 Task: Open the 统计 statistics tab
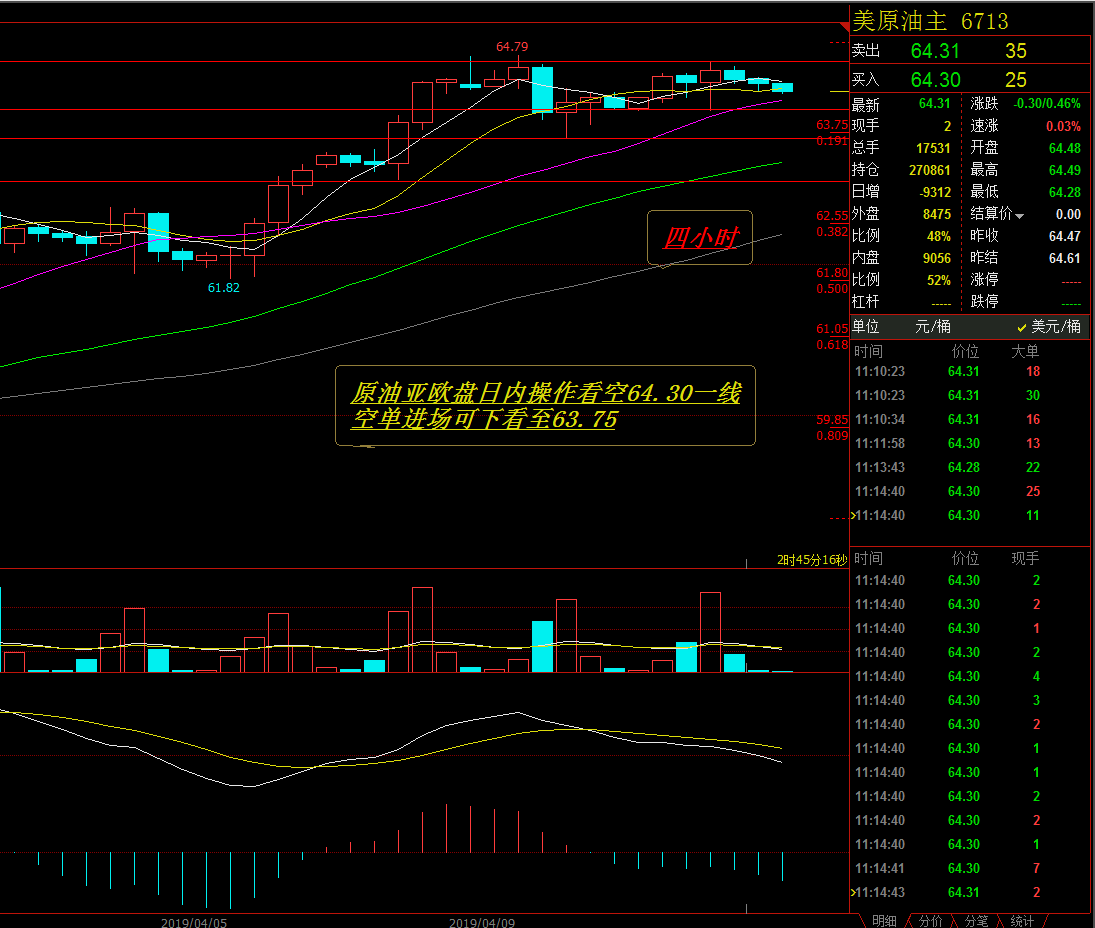click(x=1022, y=920)
